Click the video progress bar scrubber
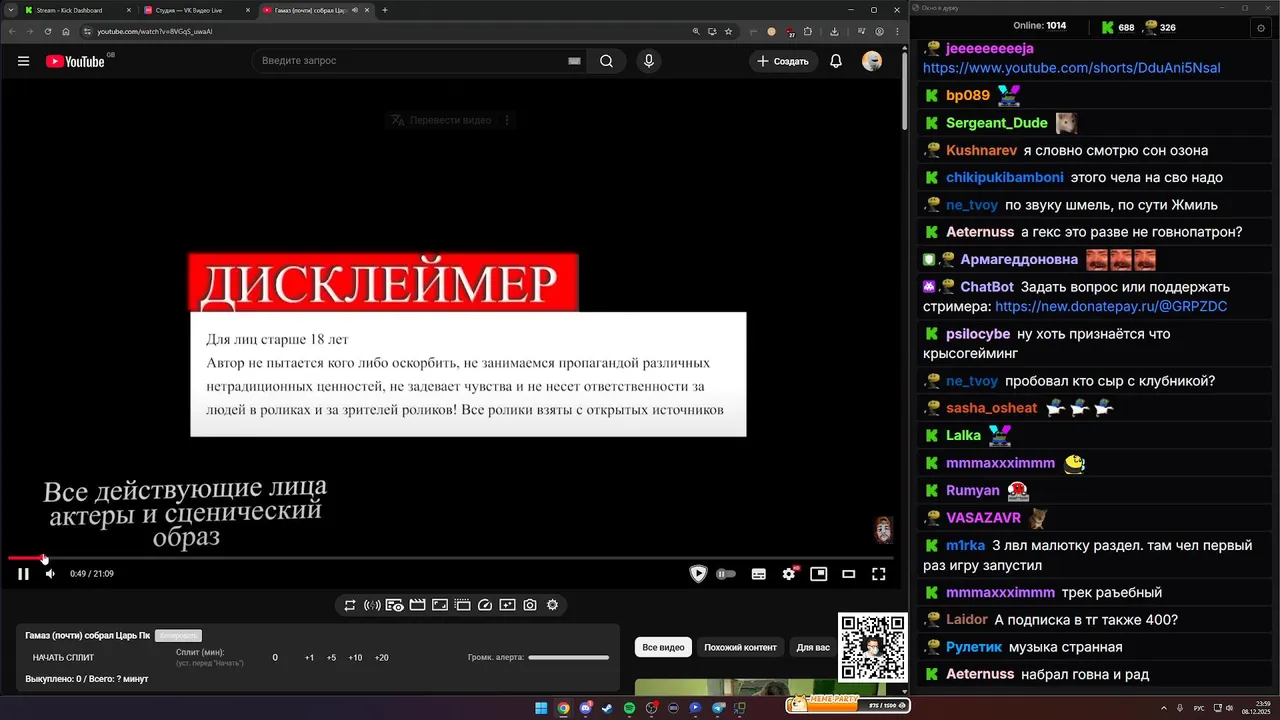This screenshot has height=720, width=1280. tap(44, 558)
